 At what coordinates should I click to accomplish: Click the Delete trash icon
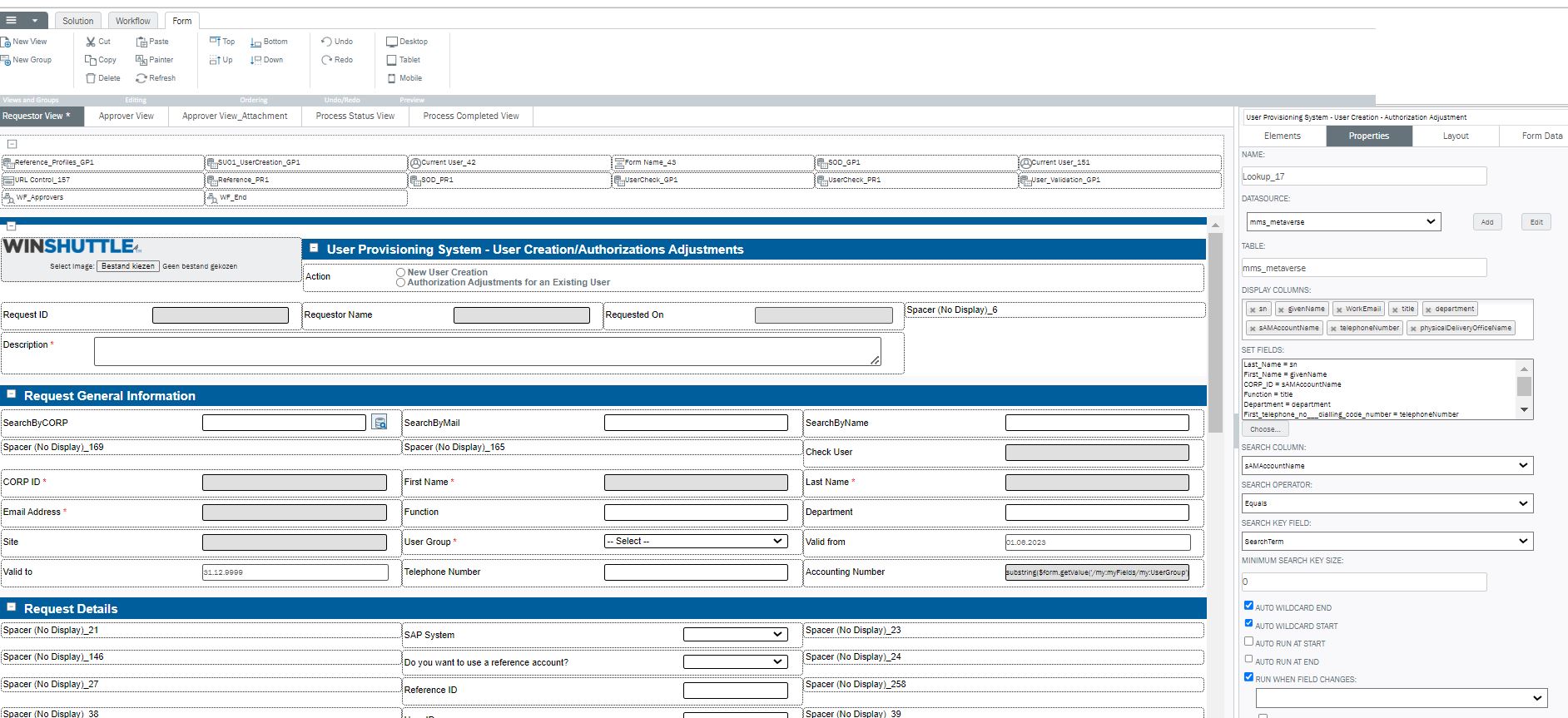[91, 78]
